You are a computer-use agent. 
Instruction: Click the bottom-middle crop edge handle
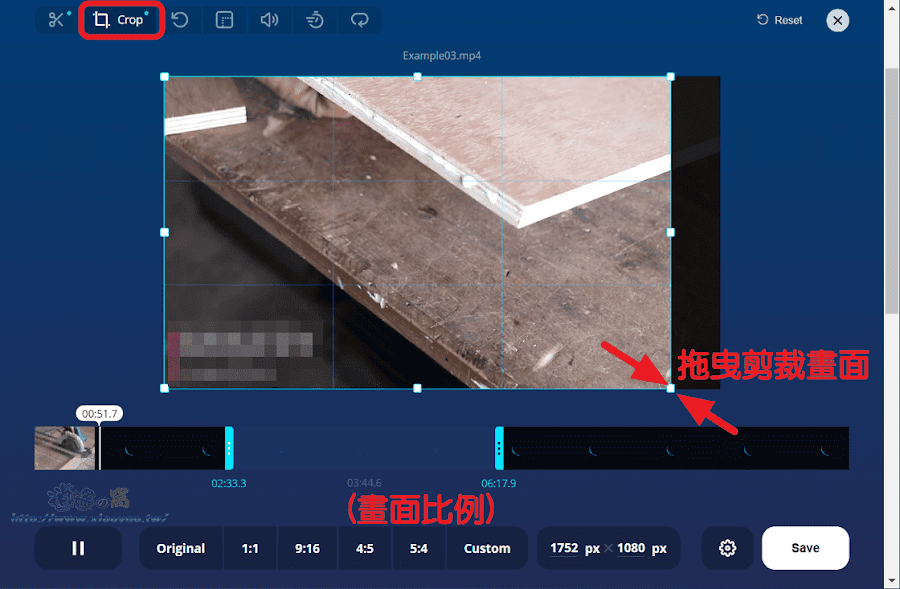[417, 389]
